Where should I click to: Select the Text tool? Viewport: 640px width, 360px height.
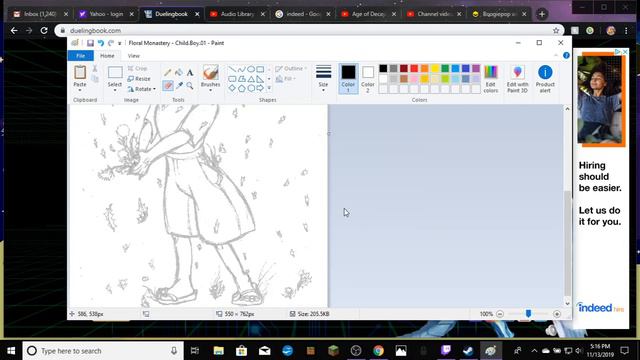click(x=190, y=73)
